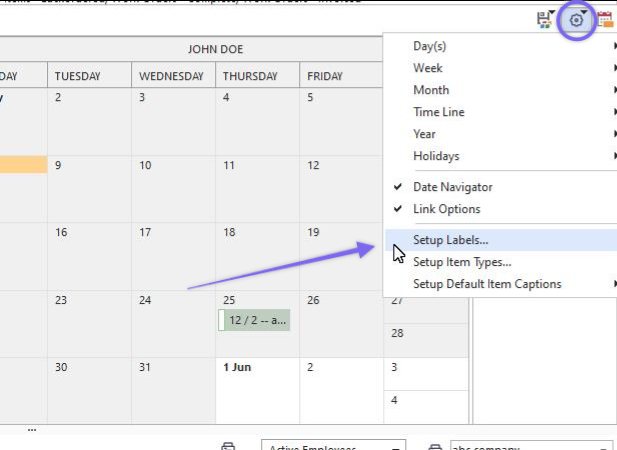Open the green appointment on the 25th
617x450 pixels.
(258, 320)
